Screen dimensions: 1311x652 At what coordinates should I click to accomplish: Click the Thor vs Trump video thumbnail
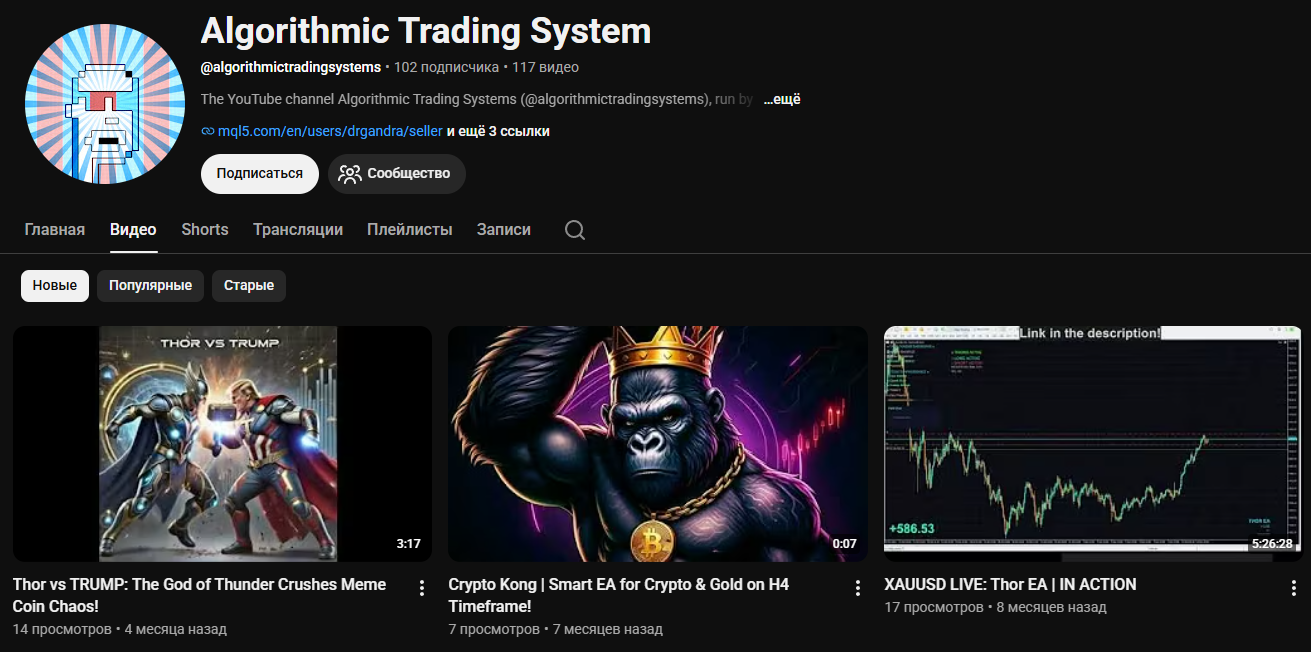(222, 444)
